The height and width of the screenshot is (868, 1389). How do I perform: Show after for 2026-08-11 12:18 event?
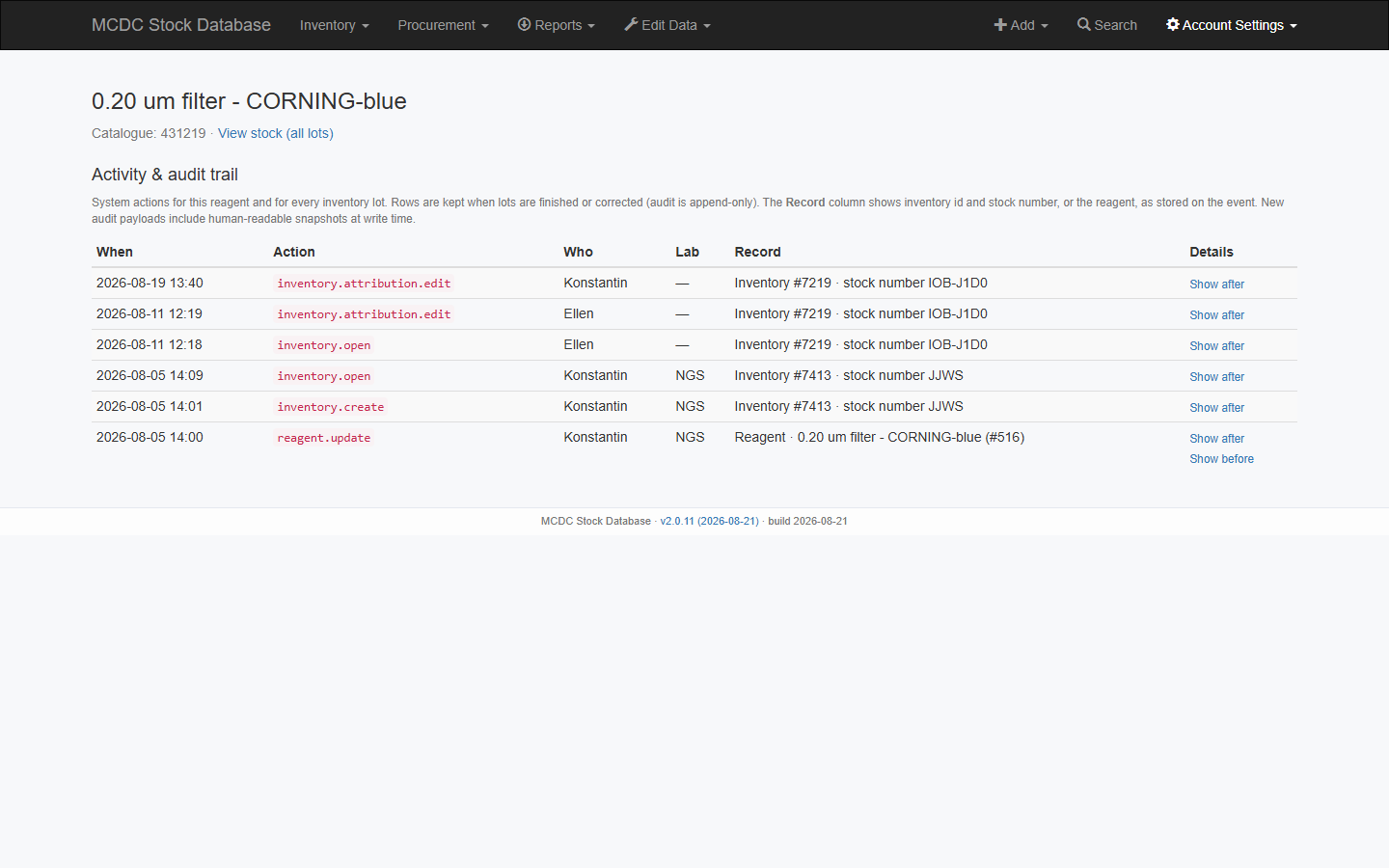(1216, 346)
